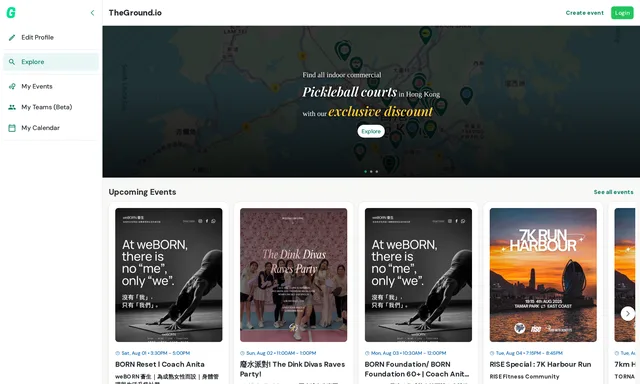Click the Pickleball courts banner headline
Viewport: 640px width, 384px height.
point(349,92)
